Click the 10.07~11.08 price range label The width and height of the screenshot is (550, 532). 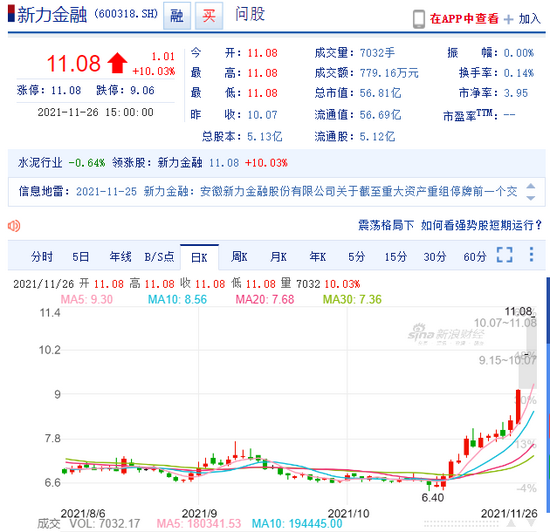click(x=505, y=323)
